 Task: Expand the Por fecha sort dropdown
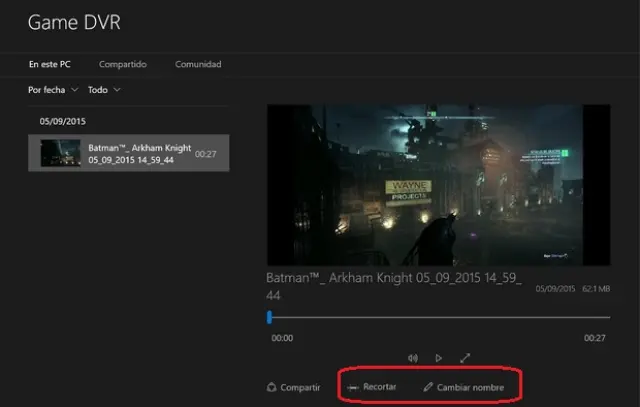click(x=54, y=90)
